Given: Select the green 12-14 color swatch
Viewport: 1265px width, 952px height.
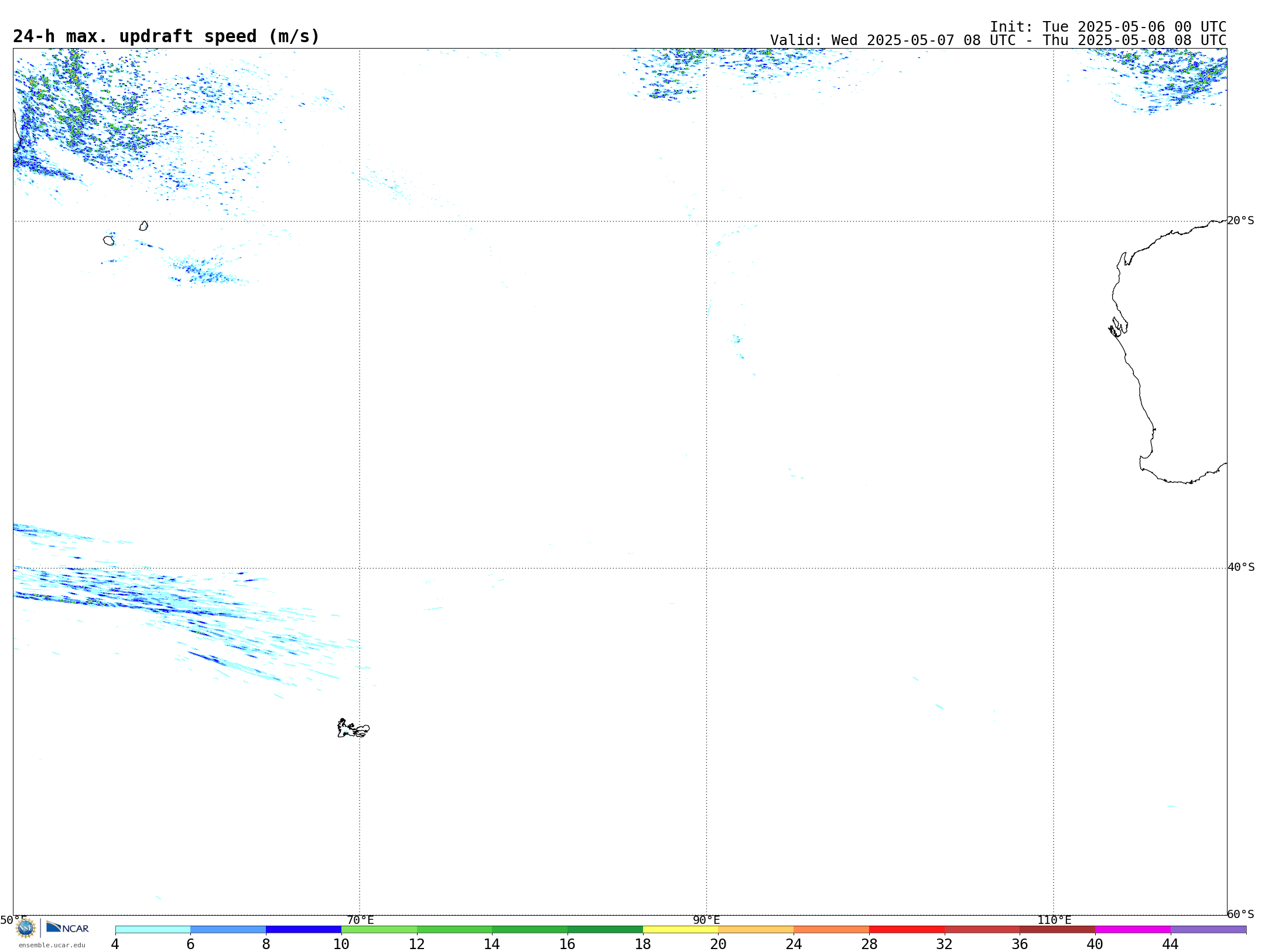Looking at the screenshot, I should (454, 930).
